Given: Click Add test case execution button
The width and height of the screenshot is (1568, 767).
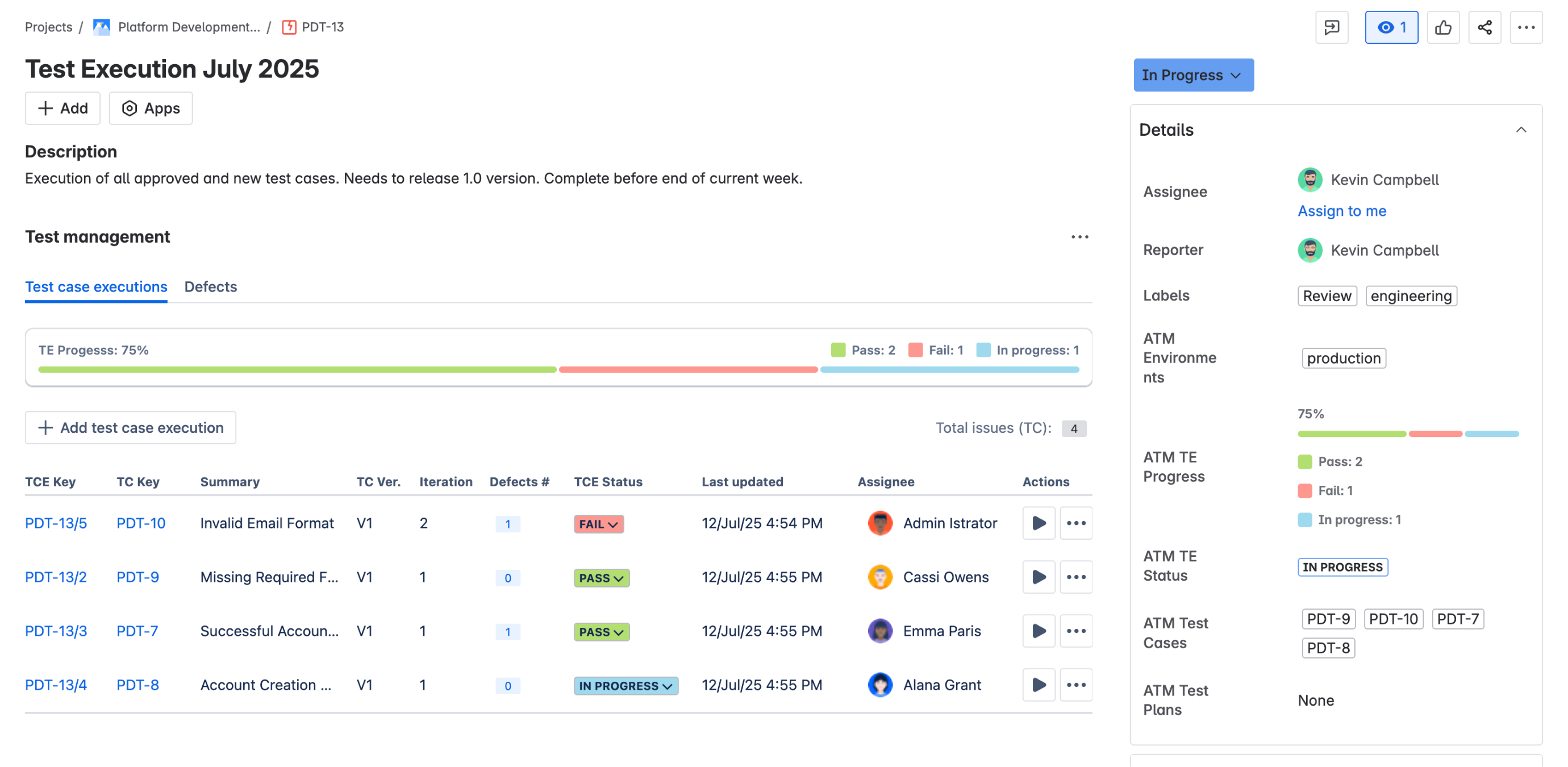Looking at the screenshot, I should tap(130, 427).
